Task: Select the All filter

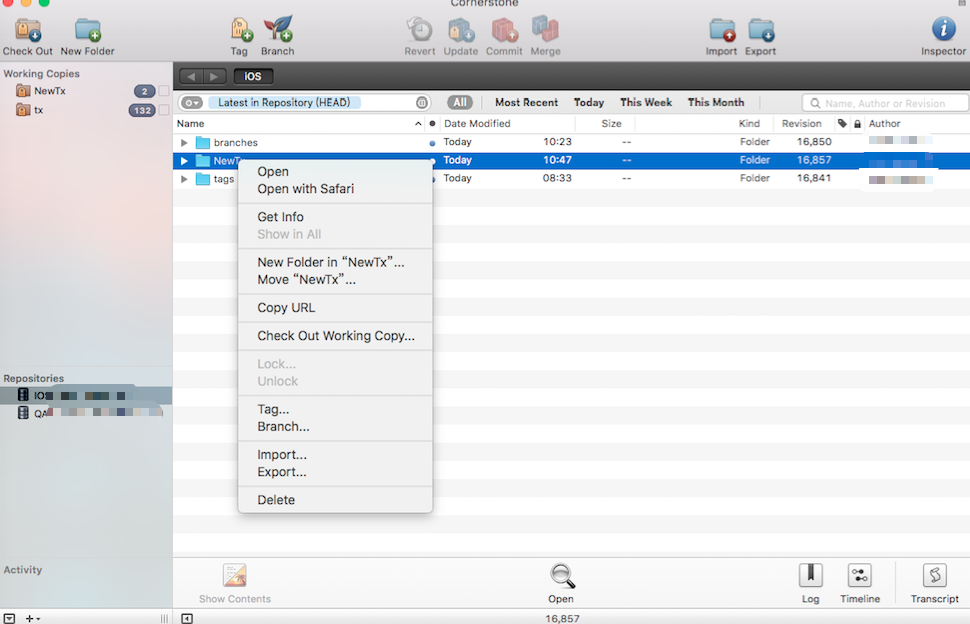Action: pyautogui.click(x=460, y=103)
